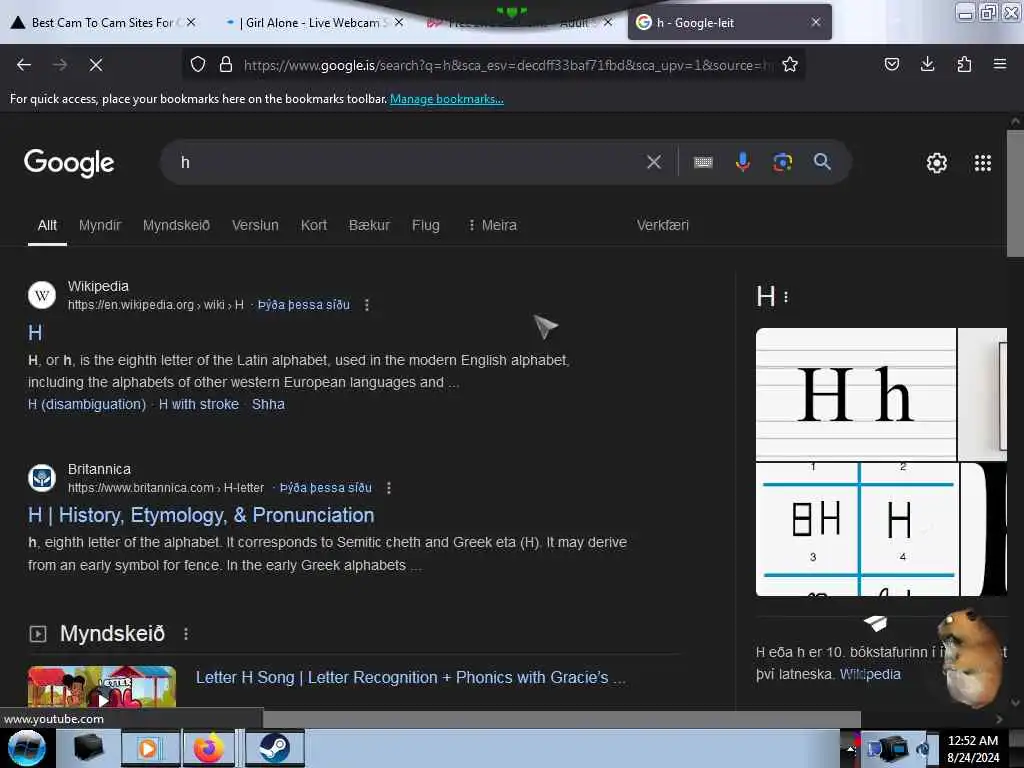
Task: Switch to the Best Cam To Cam Sites tab
Action: click(x=103, y=23)
